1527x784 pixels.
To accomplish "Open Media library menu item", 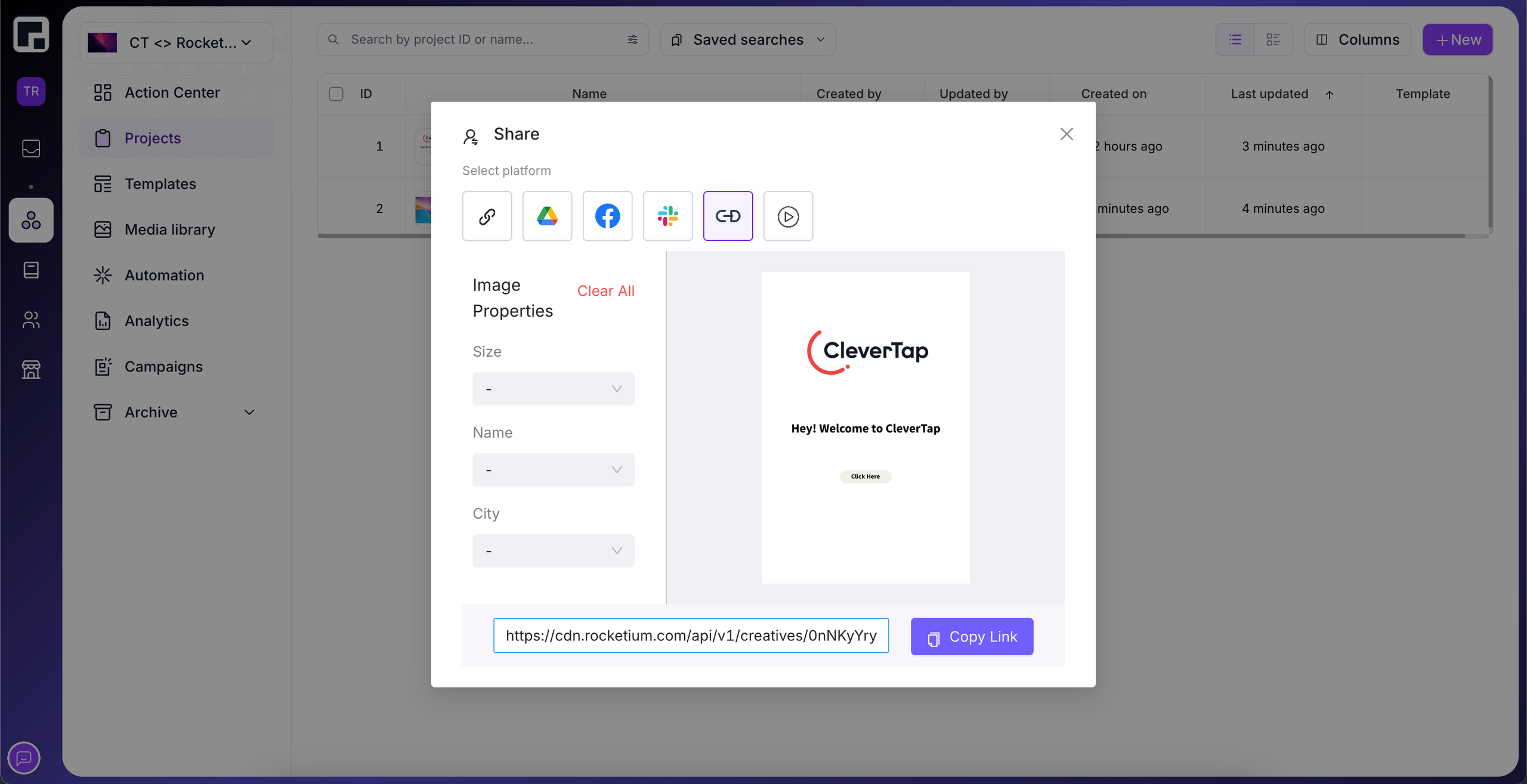I will [169, 230].
